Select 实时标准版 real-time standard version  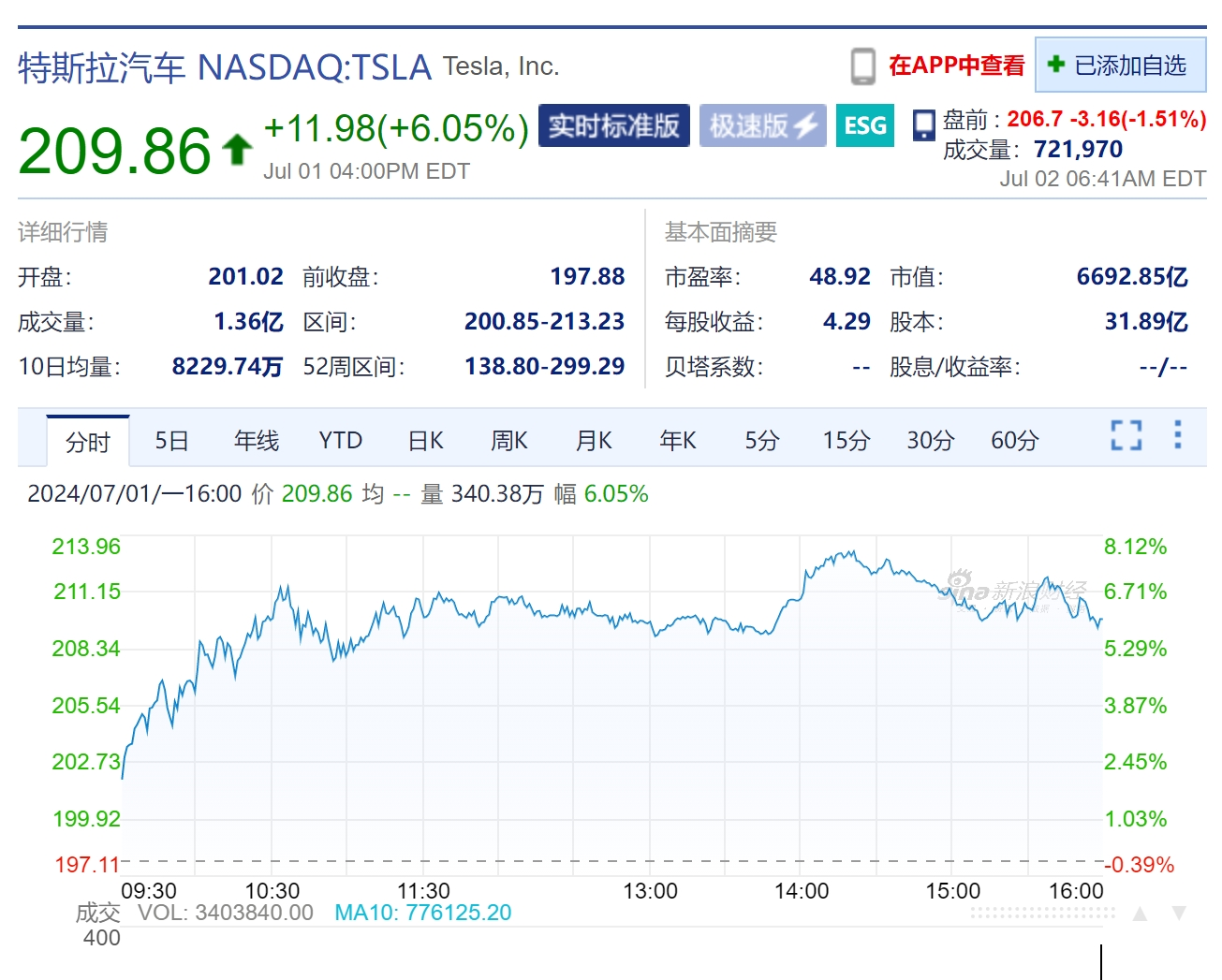coord(614,125)
